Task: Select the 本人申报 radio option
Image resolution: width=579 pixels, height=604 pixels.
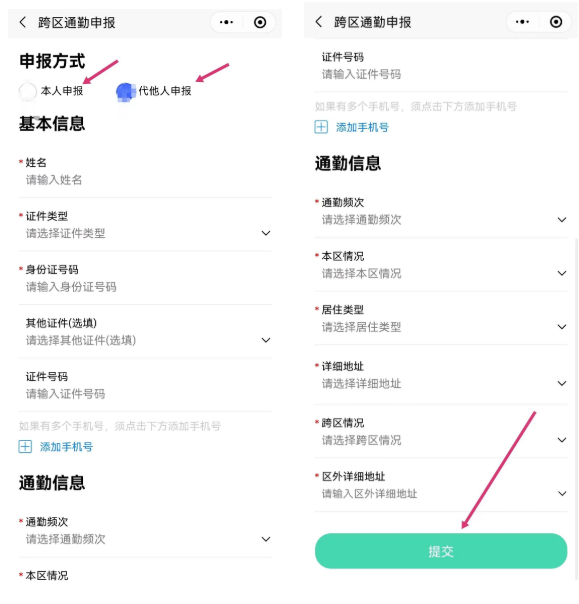Action: coord(28,91)
